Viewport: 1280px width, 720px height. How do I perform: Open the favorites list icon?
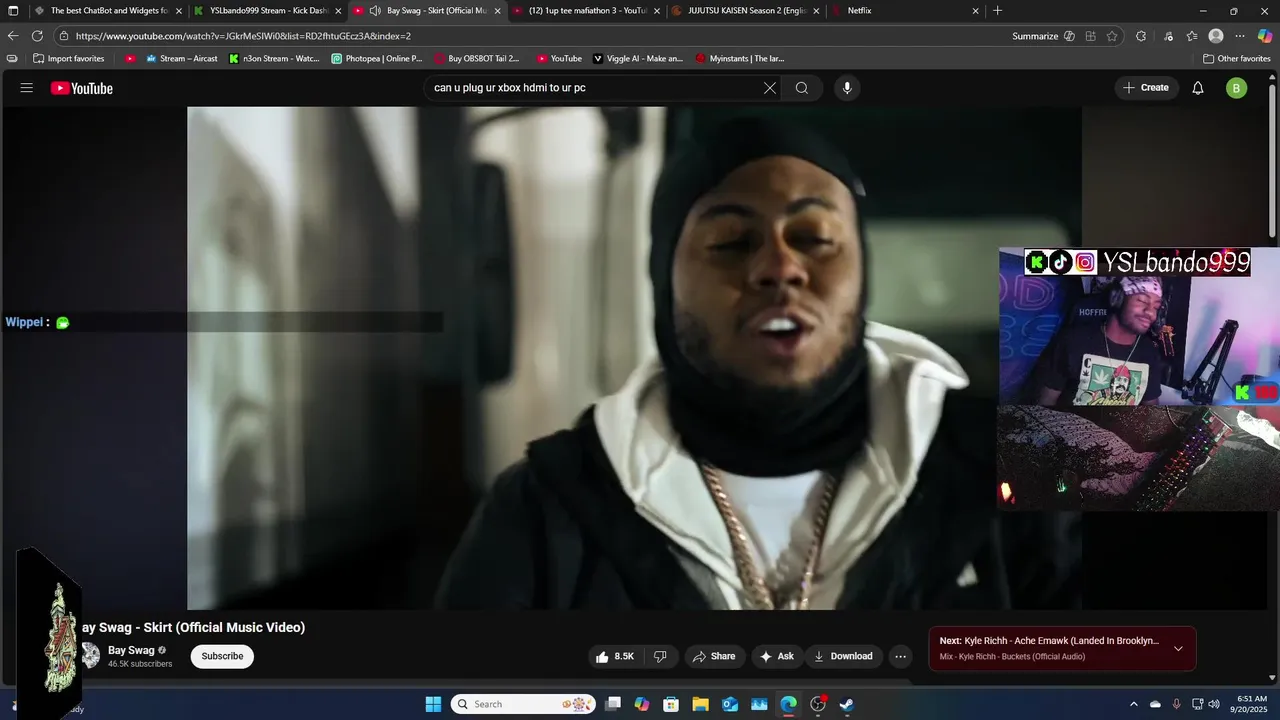pos(1191,36)
